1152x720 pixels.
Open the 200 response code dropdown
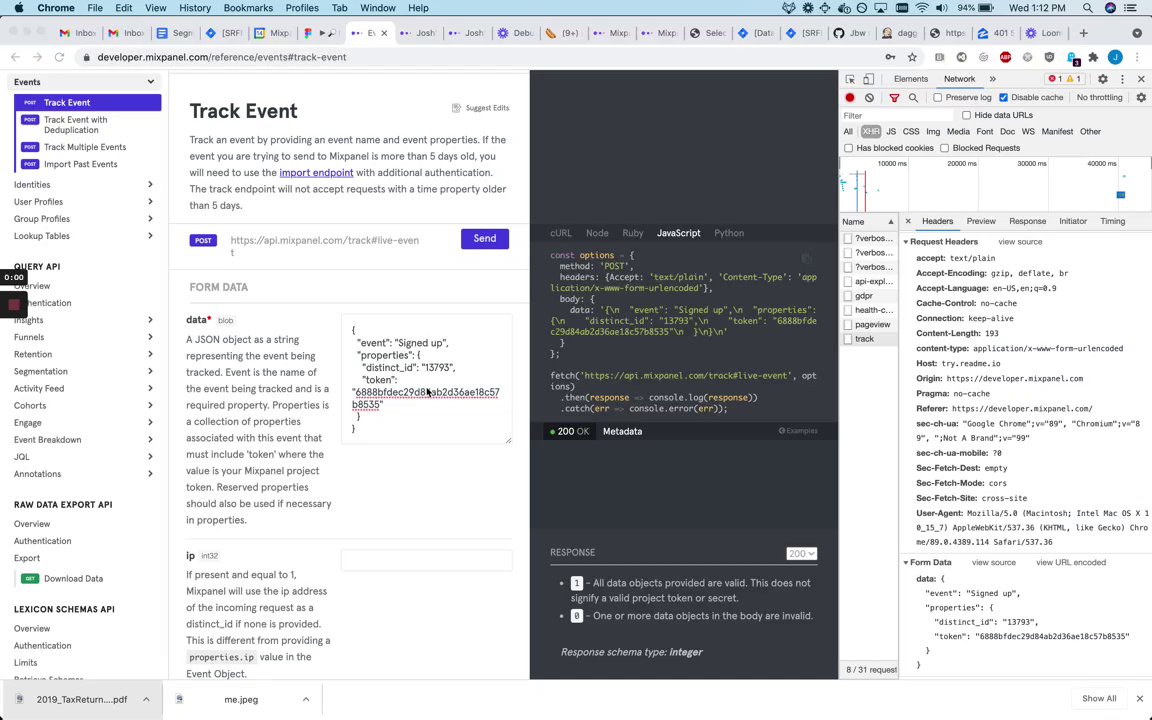[x=802, y=554]
